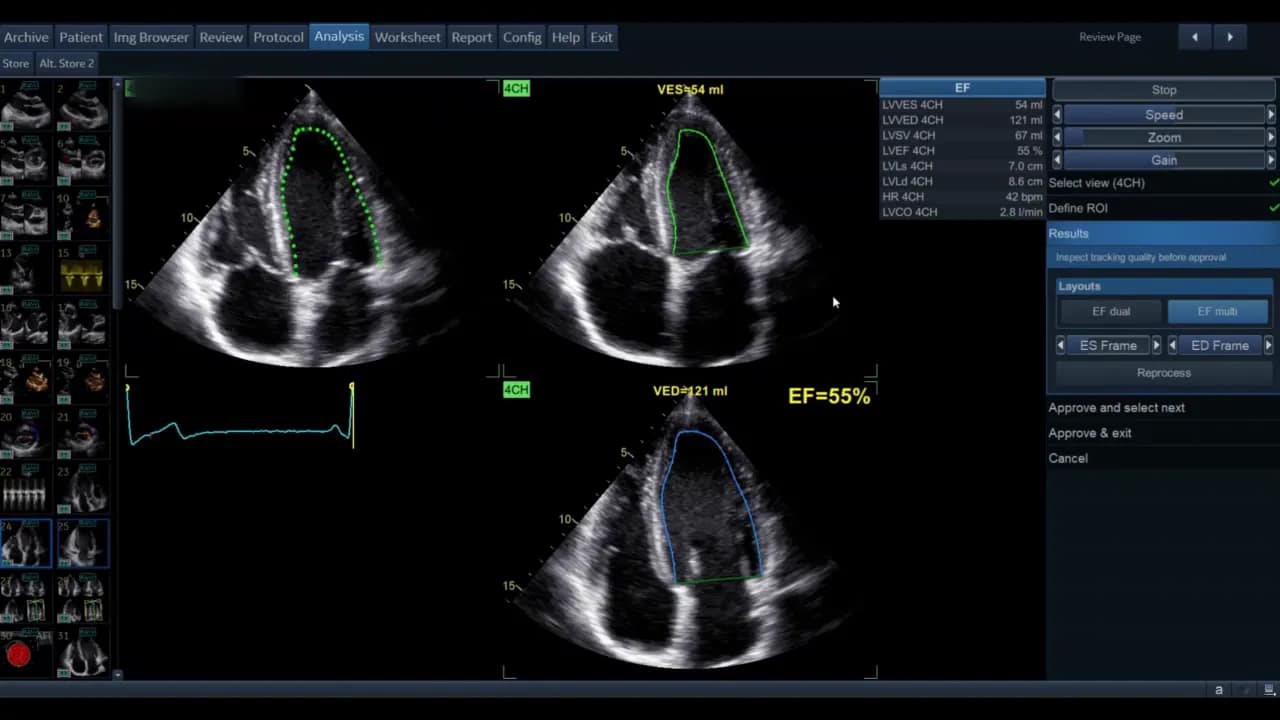Click the Gain slider bar
The image size is (1280, 720).
point(1163,160)
